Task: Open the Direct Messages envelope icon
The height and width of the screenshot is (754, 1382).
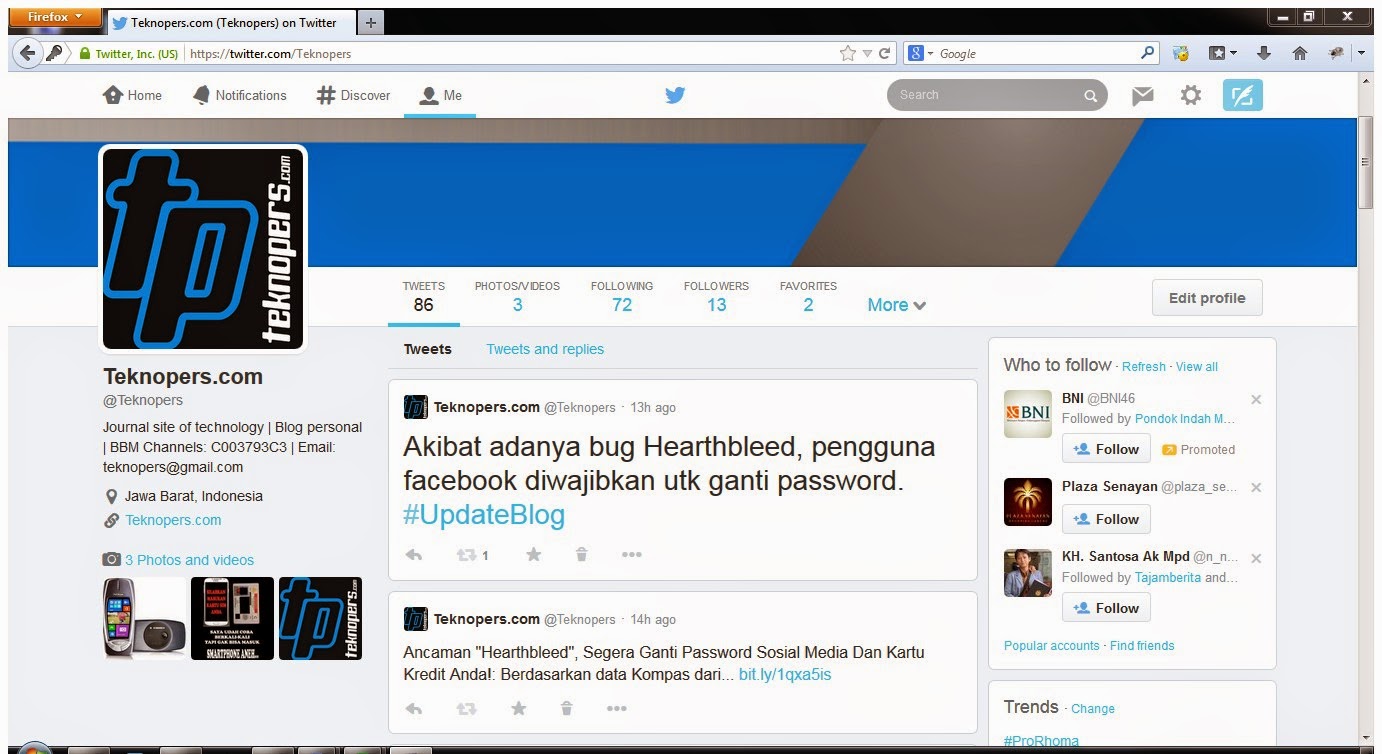Action: click(1142, 95)
